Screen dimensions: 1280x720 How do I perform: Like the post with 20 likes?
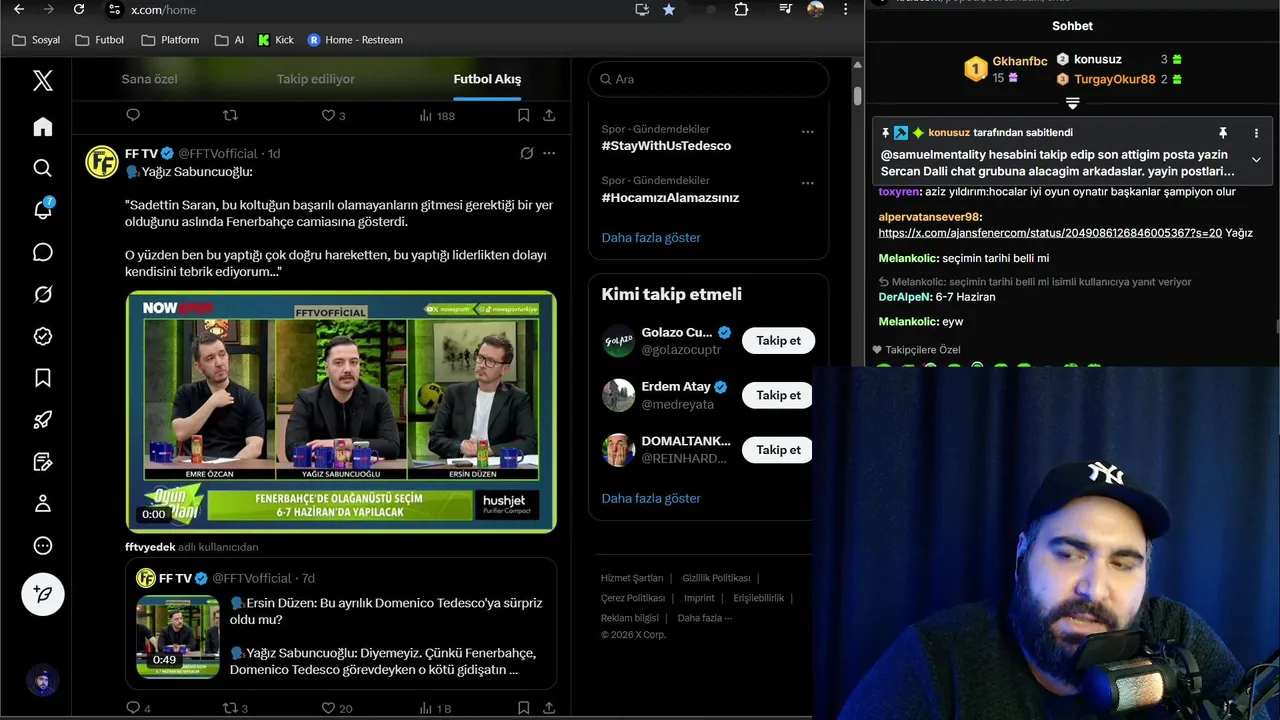(336, 708)
